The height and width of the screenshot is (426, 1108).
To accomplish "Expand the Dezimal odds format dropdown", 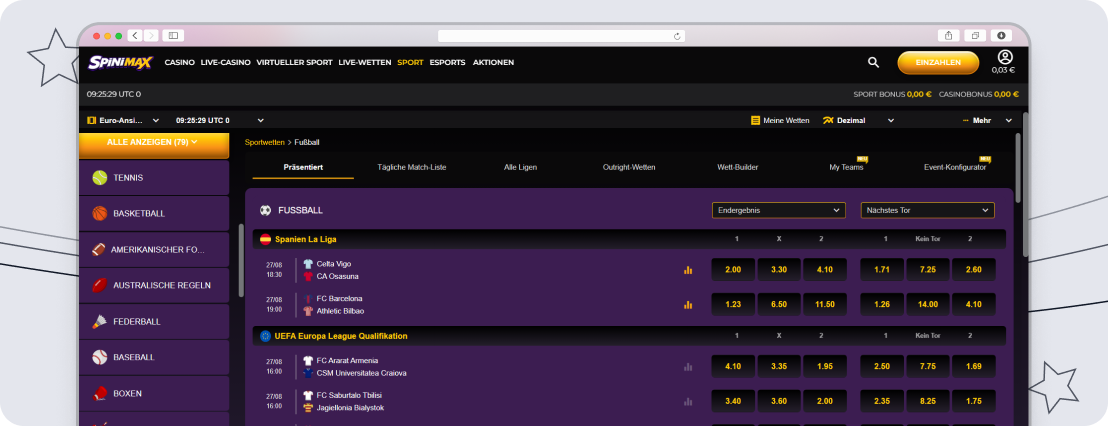I will (890, 121).
